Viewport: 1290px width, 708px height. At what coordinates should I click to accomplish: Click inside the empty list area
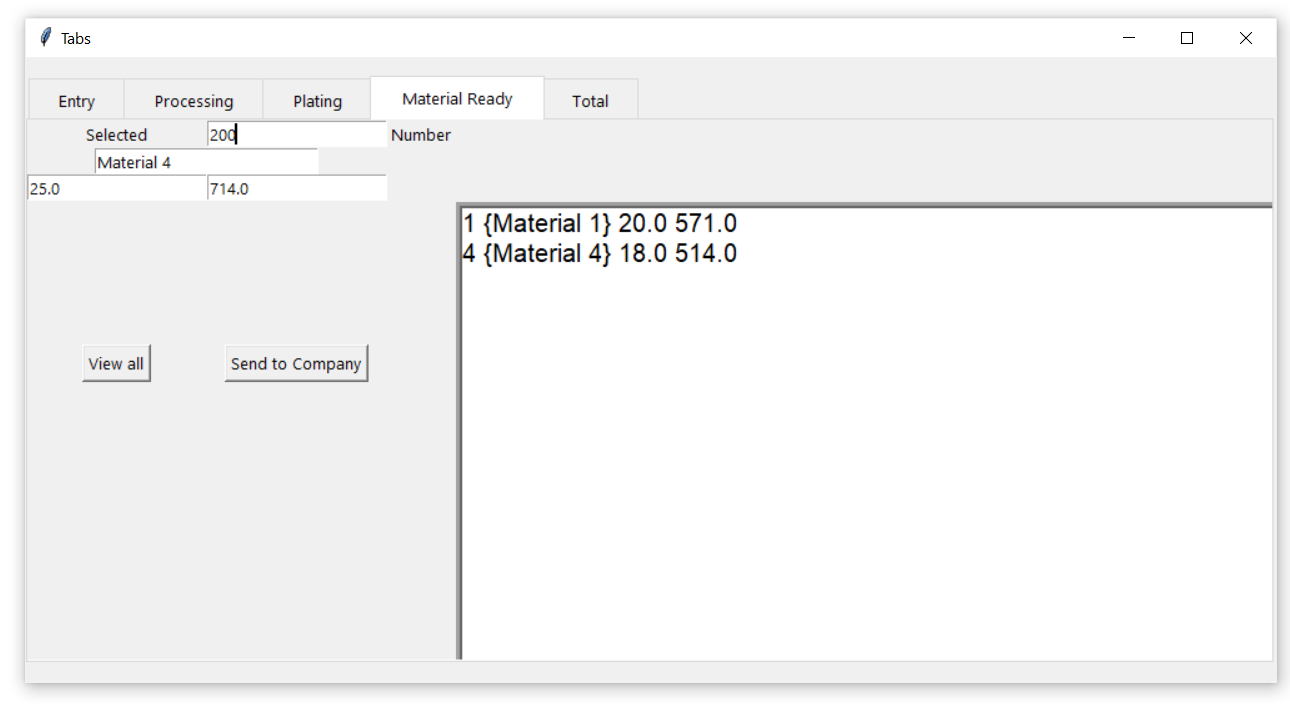pyautogui.click(x=860, y=450)
